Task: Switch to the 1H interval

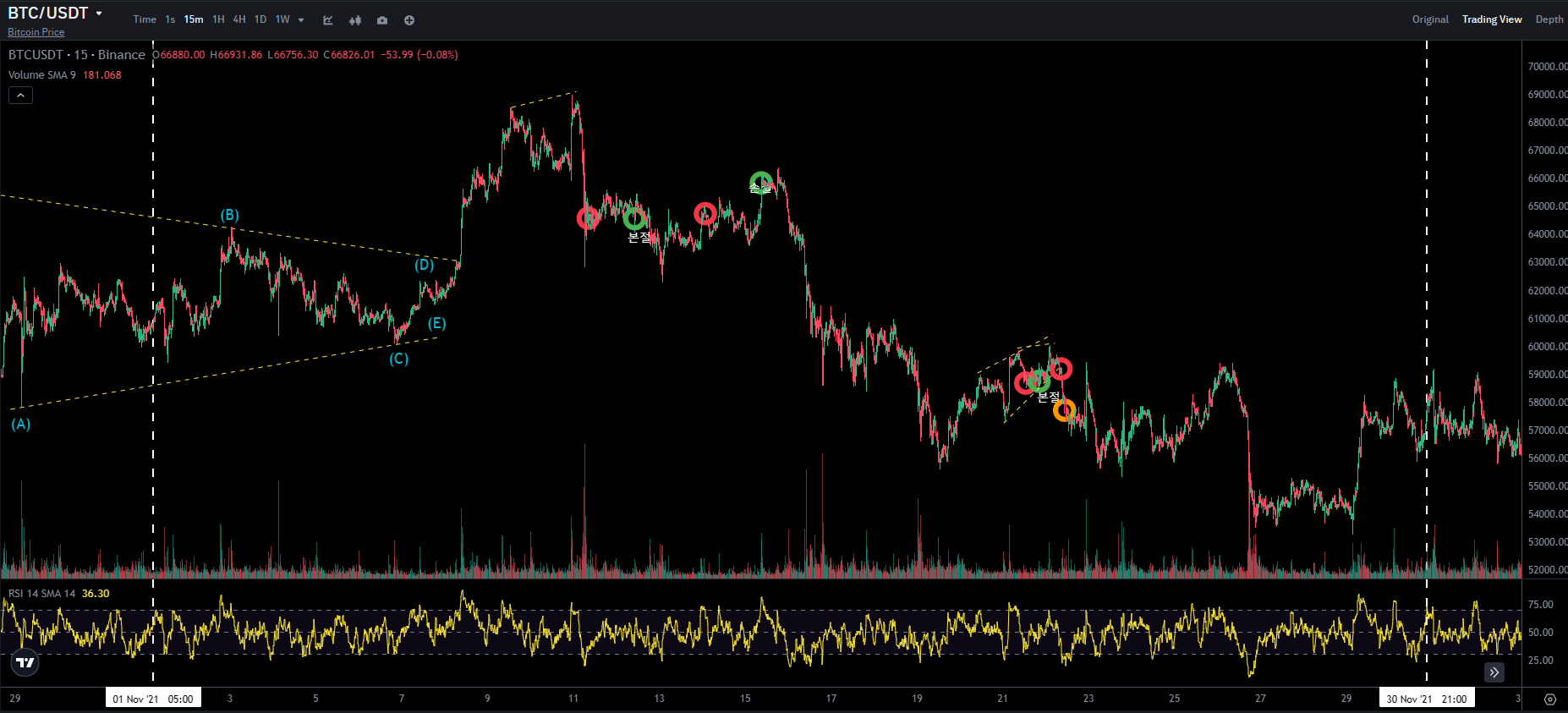Action: [218, 19]
